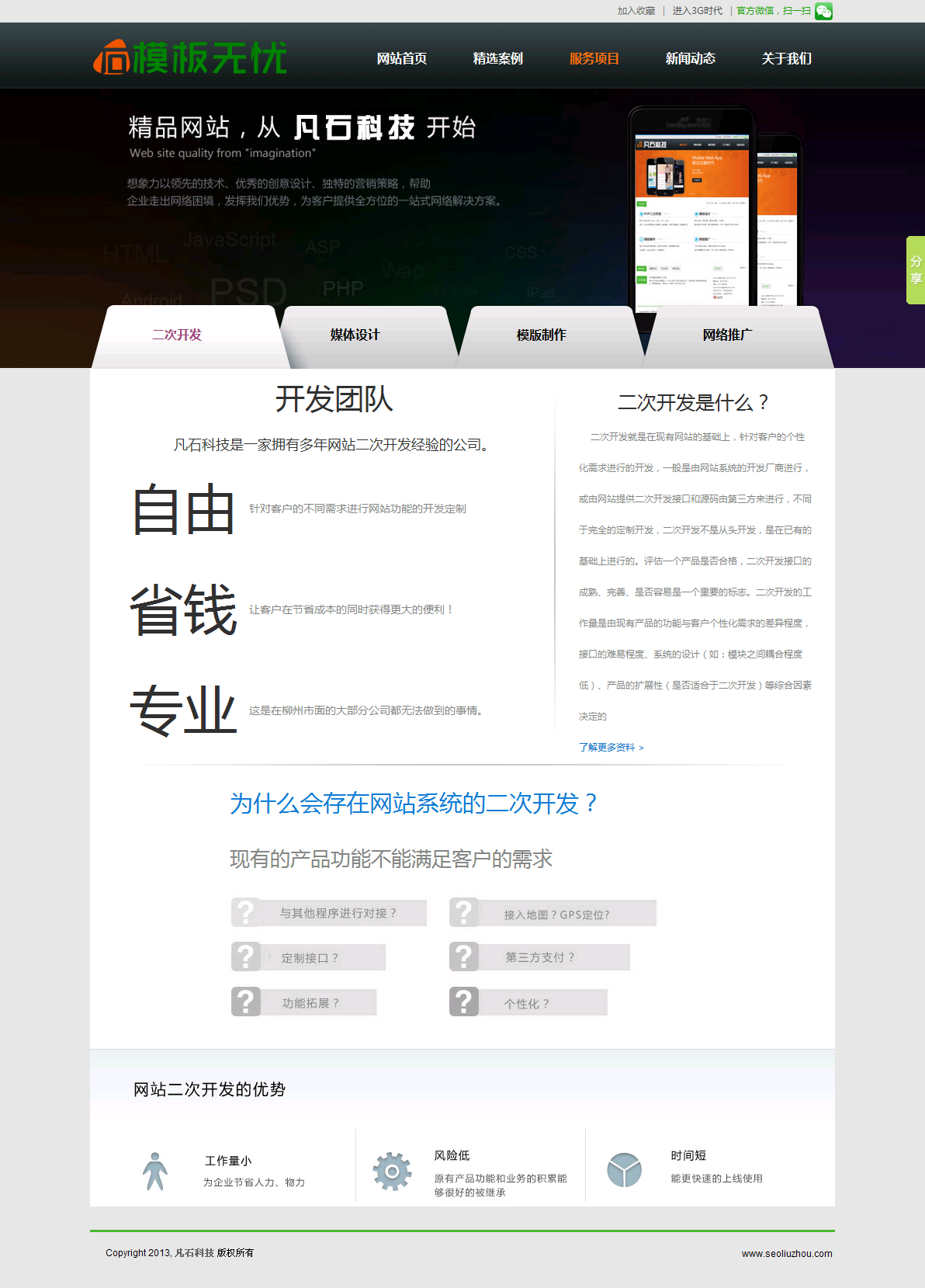Click the green WeChat QR icon
This screenshot has height=1288, width=925.
(823, 11)
